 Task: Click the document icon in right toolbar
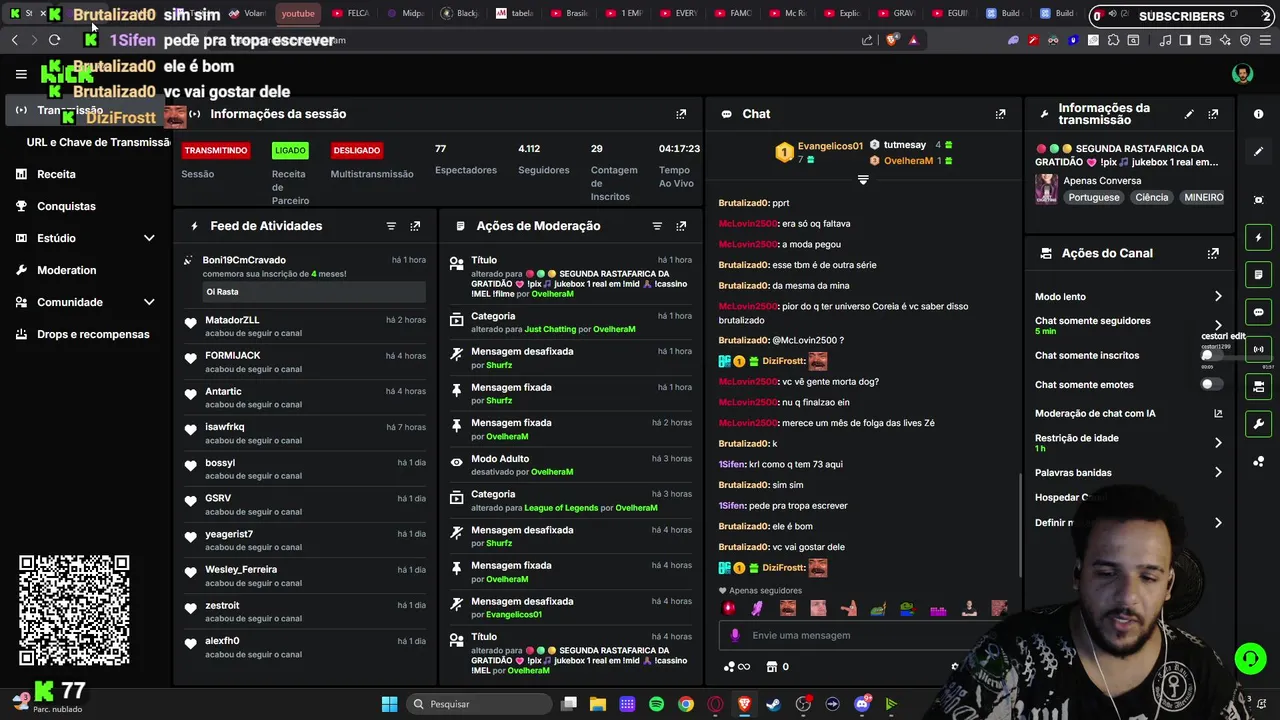tap(1259, 275)
